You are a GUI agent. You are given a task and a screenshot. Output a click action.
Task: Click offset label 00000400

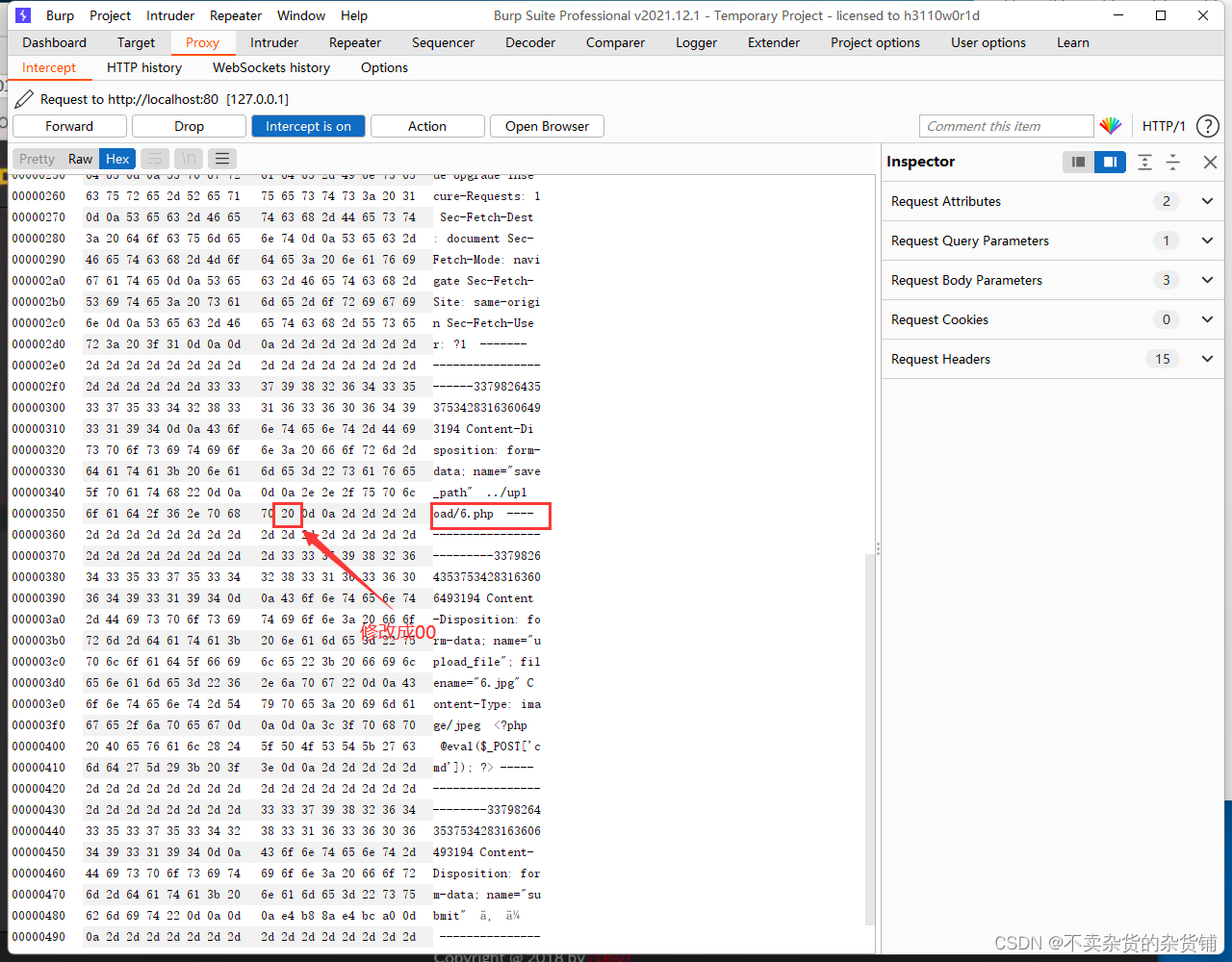coord(38,747)
